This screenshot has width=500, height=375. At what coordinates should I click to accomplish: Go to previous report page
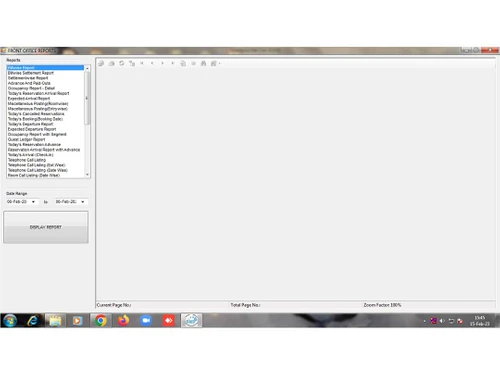152,63
